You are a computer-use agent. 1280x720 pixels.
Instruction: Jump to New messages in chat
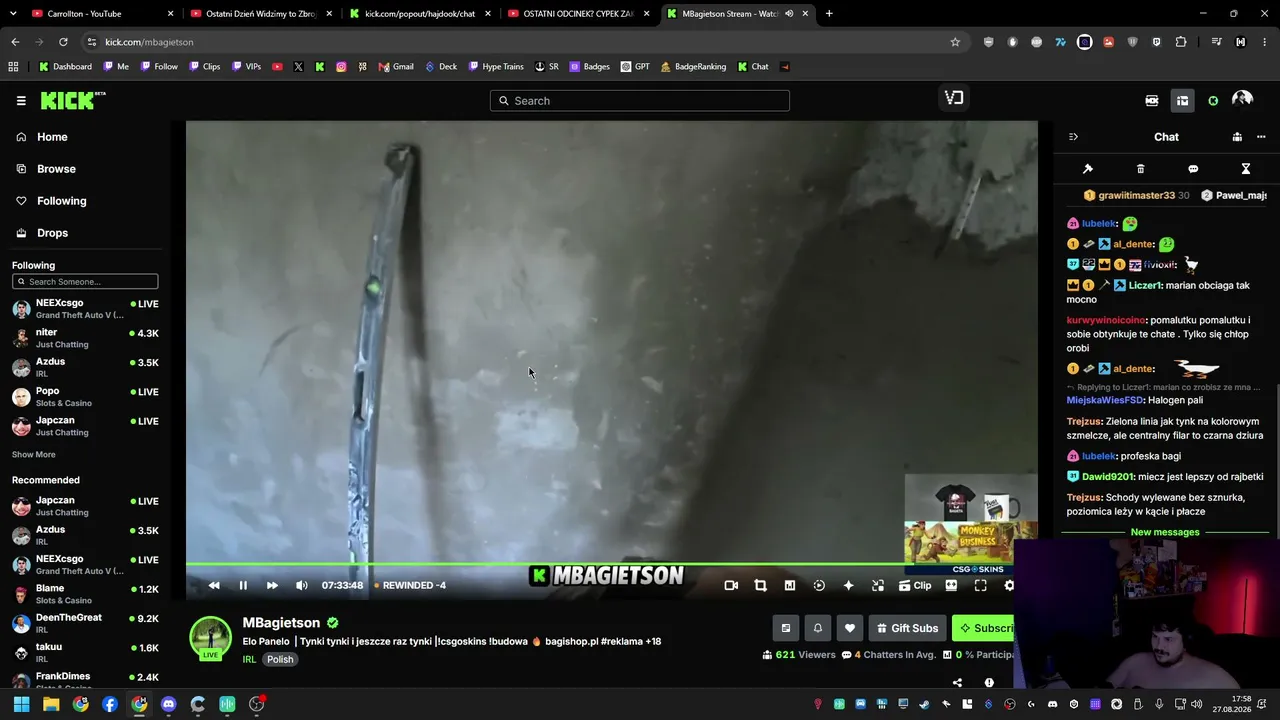point(1165,532)
